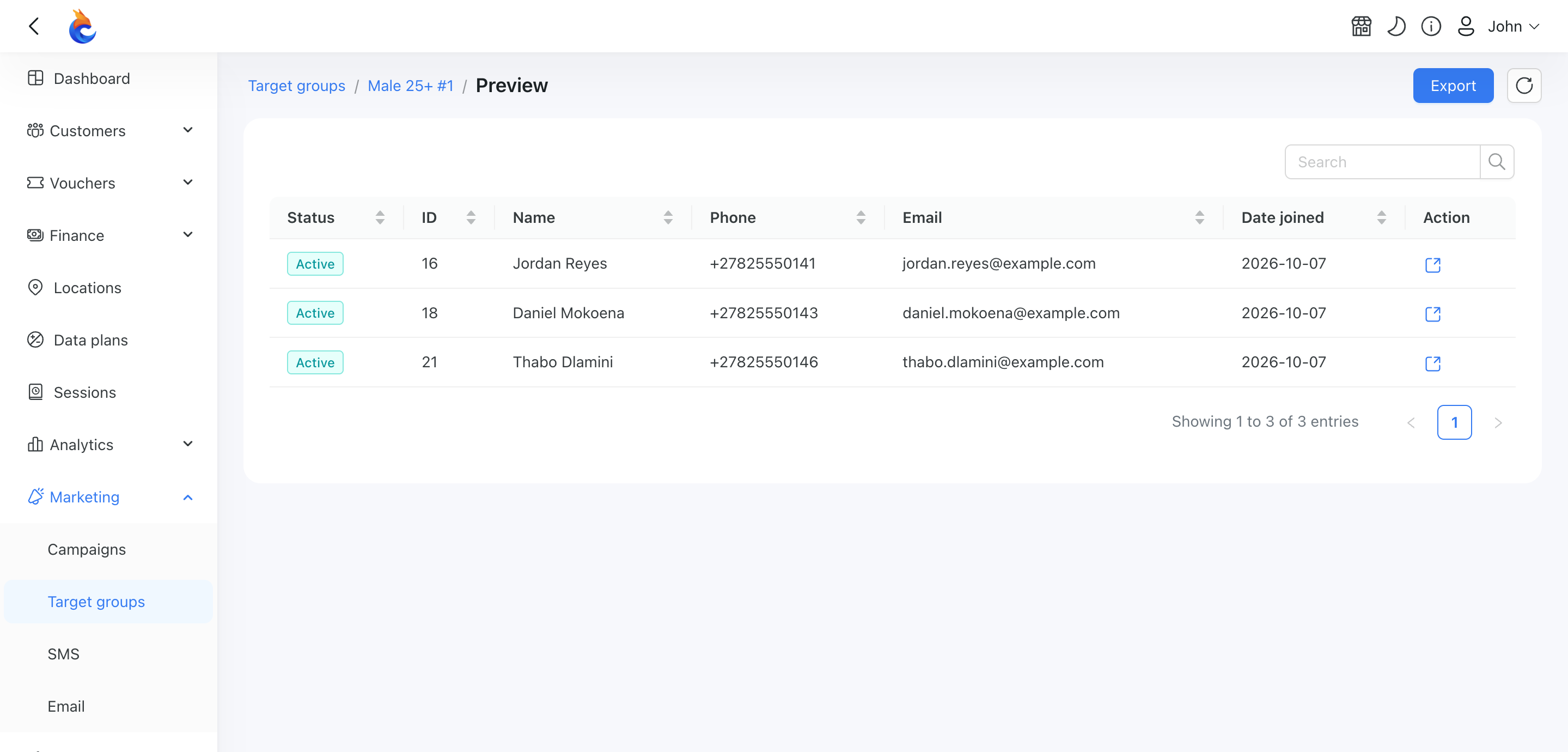Expand the Finance menu chevron
This screenshot has height=752, width=1568.
tap(188, 234)
